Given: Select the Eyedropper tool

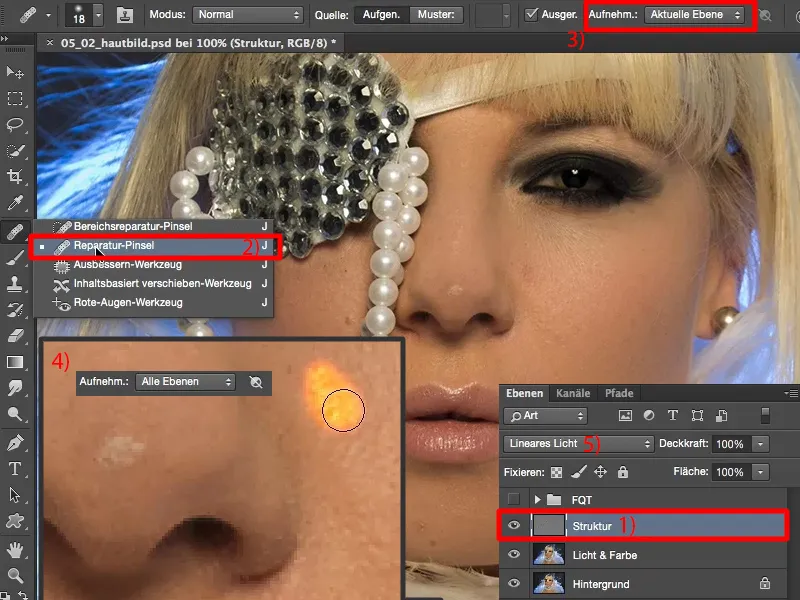Looking at the screenshot, I should click(15, 204).
